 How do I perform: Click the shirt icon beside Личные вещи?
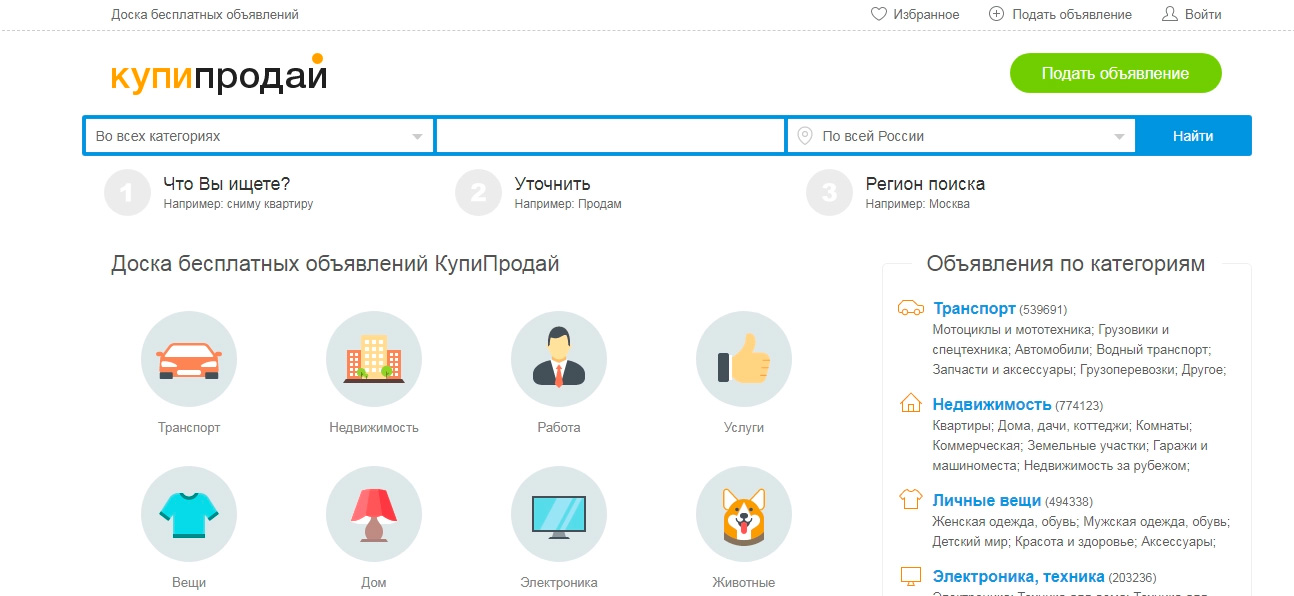click(911, 499)
